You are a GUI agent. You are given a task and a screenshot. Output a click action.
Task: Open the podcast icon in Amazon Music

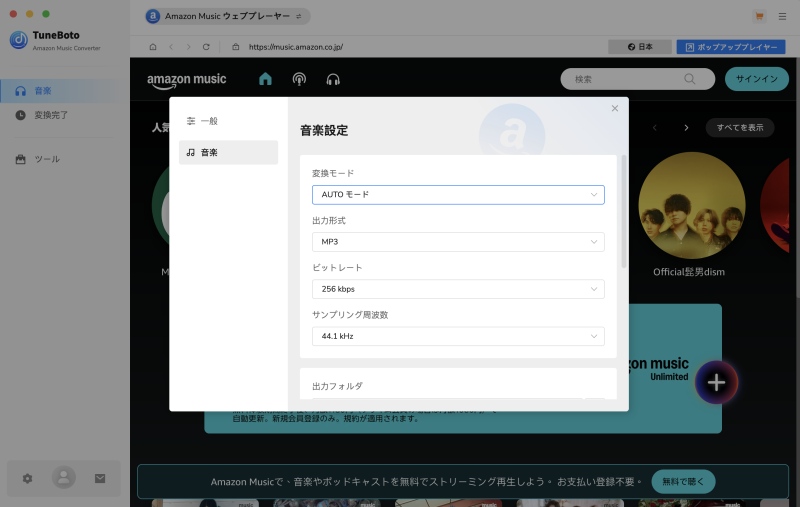pos(299,79)
